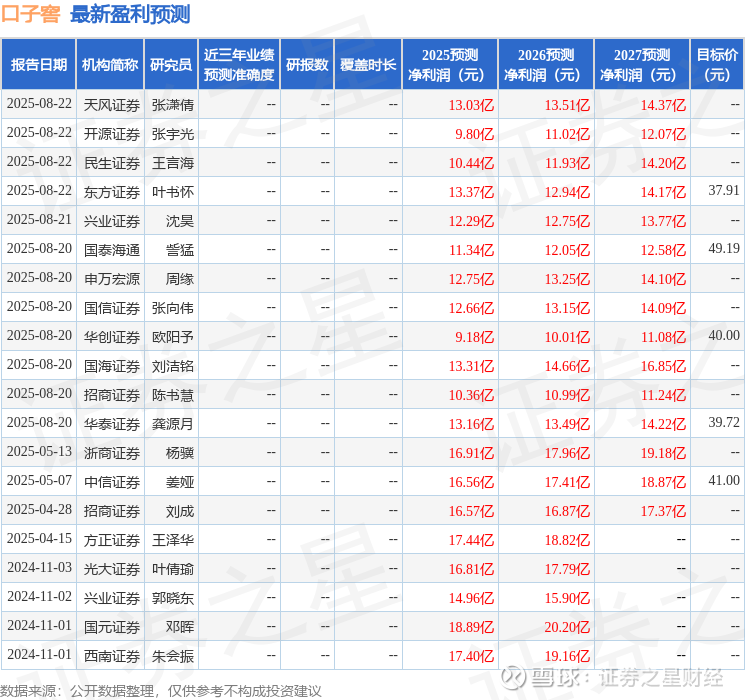The width and height of the screenshot is (745, 700).
Task: Click analyst name 郭晓东
Action: click(x=173, y=598)
